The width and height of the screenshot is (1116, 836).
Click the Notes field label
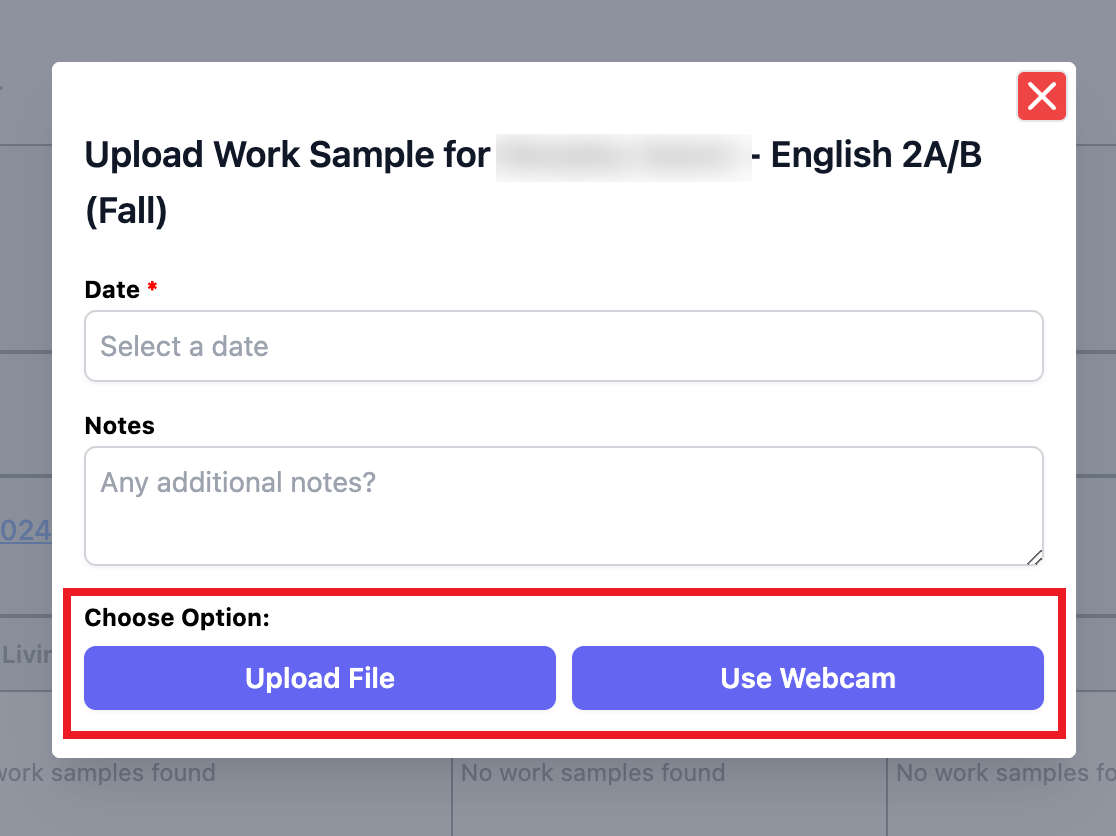coord(120,426)
